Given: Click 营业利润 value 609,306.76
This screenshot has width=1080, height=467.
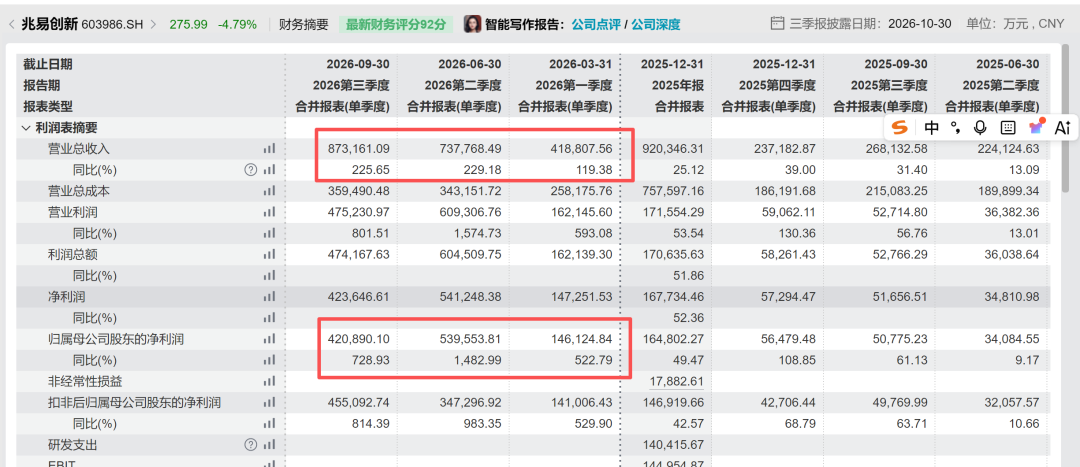Looking at the screenshot, I should coord(469,212).
